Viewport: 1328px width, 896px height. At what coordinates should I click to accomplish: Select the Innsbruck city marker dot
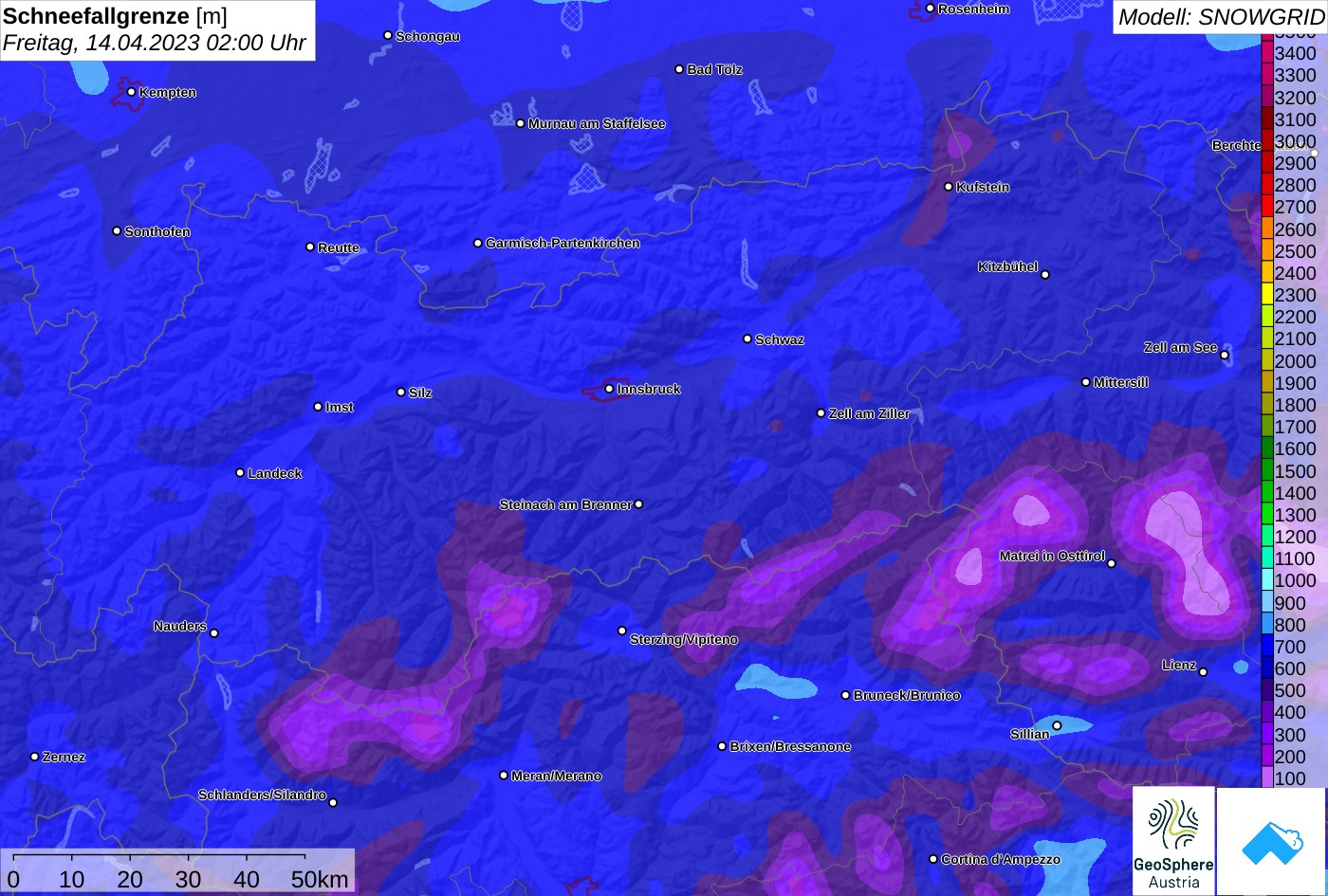(609, 389)
